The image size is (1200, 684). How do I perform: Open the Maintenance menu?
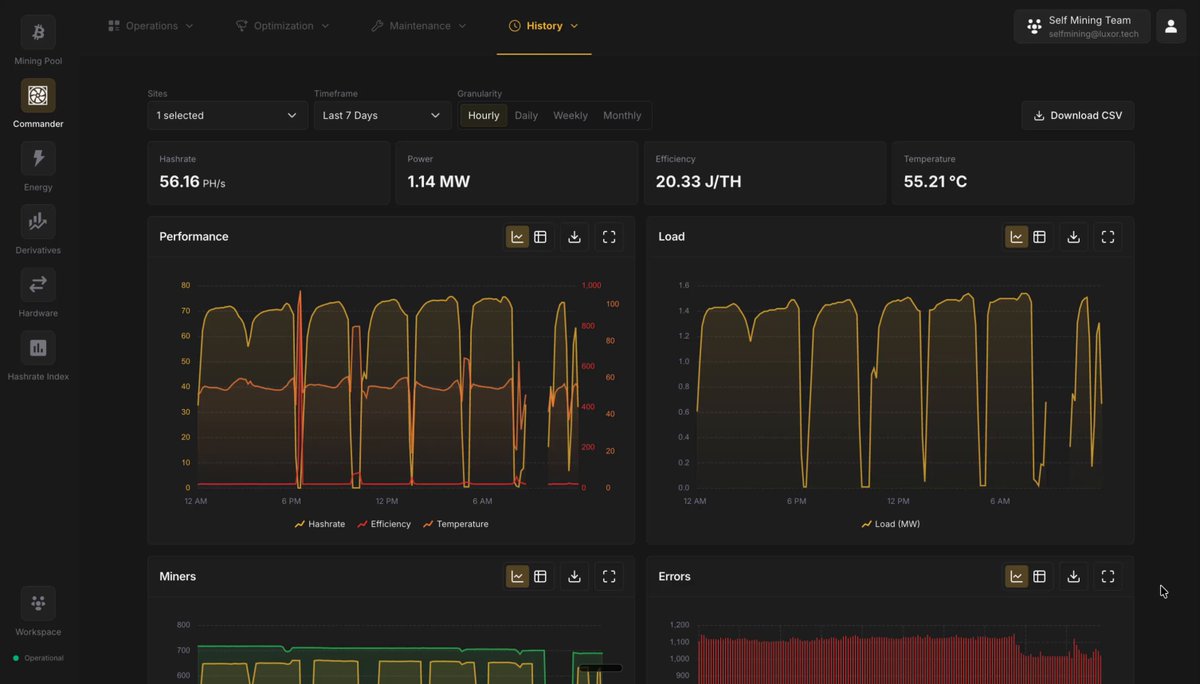tap(419, 26)
